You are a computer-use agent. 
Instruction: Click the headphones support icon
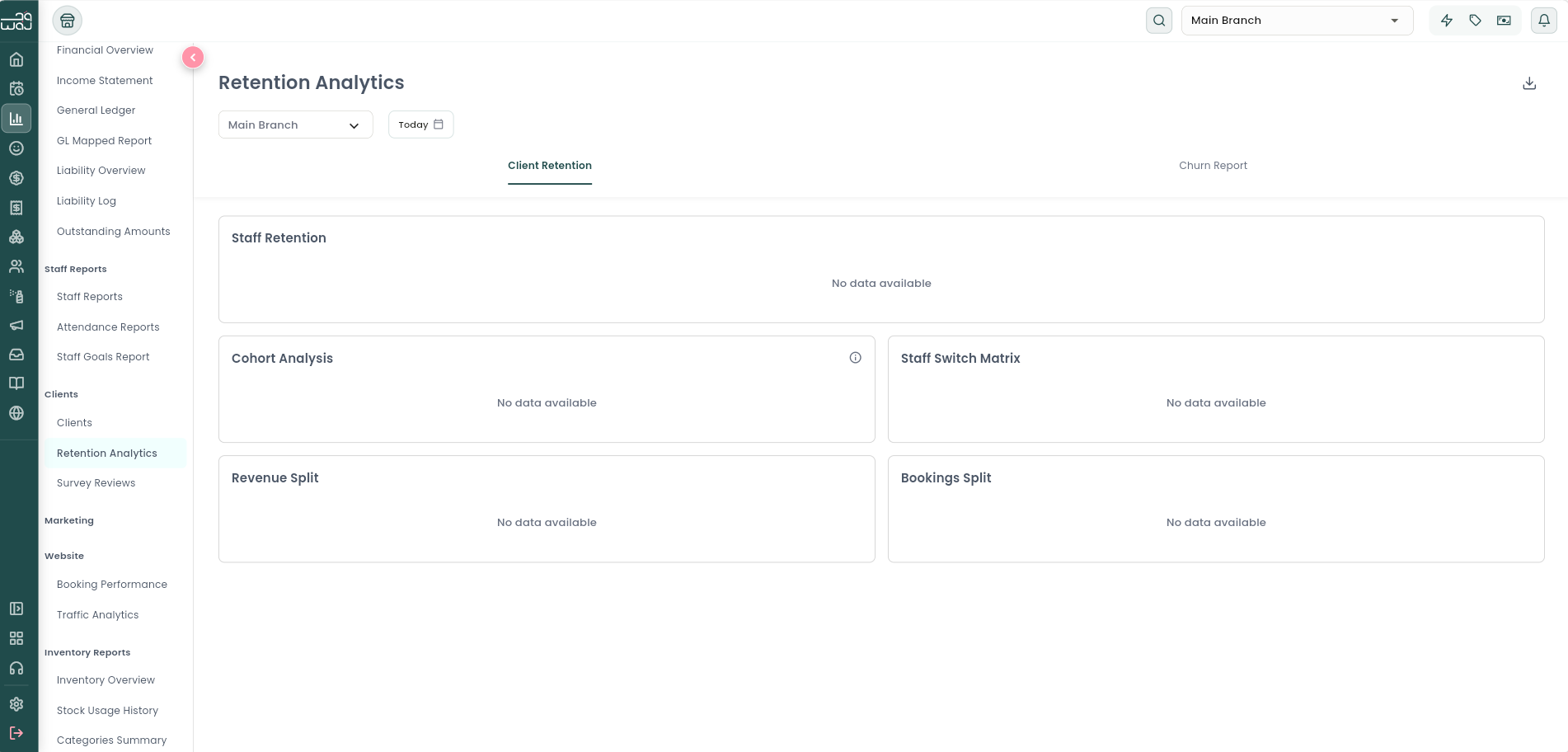point(16,668)
